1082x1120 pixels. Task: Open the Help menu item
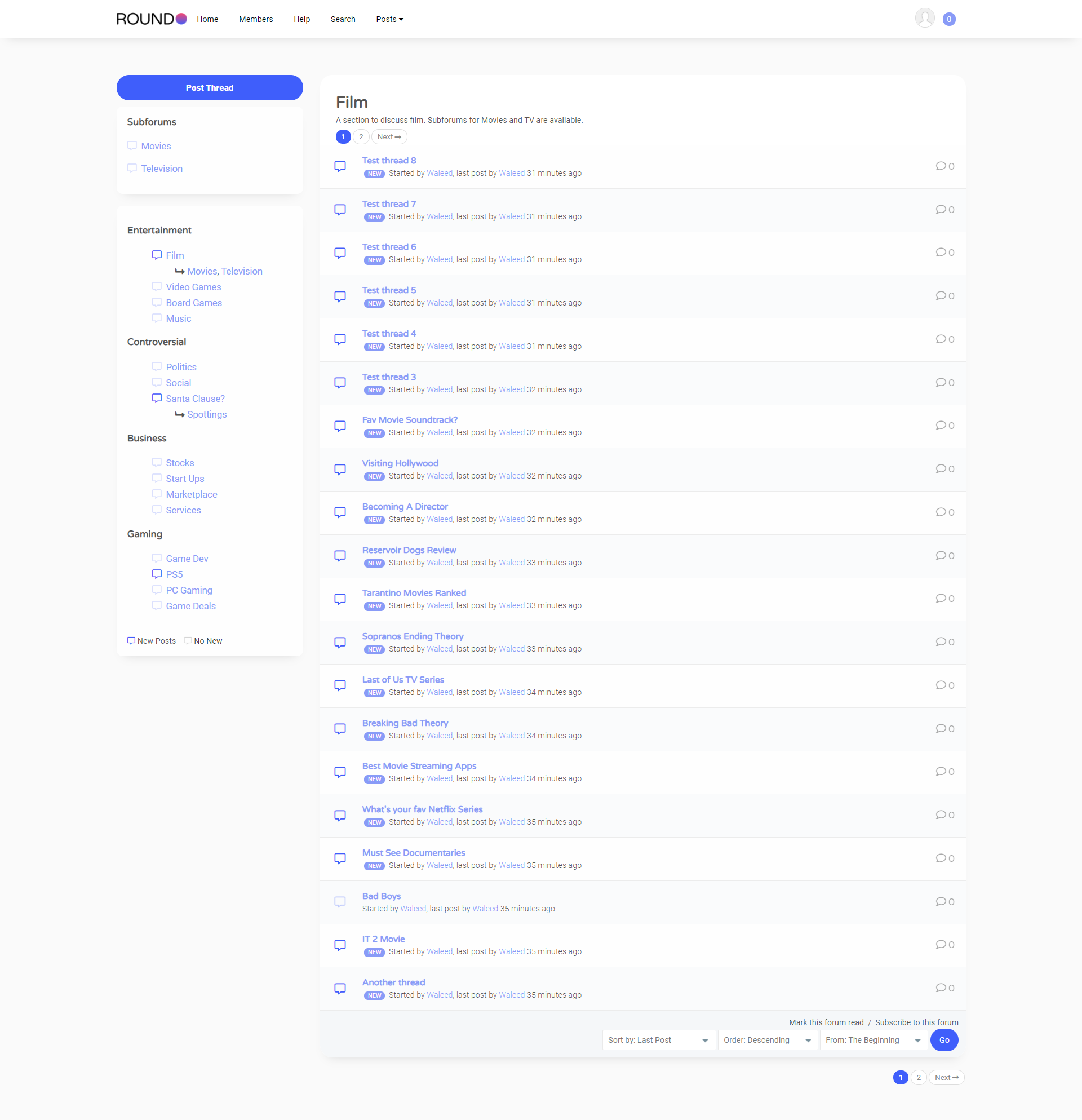click(x=301, y=19)
